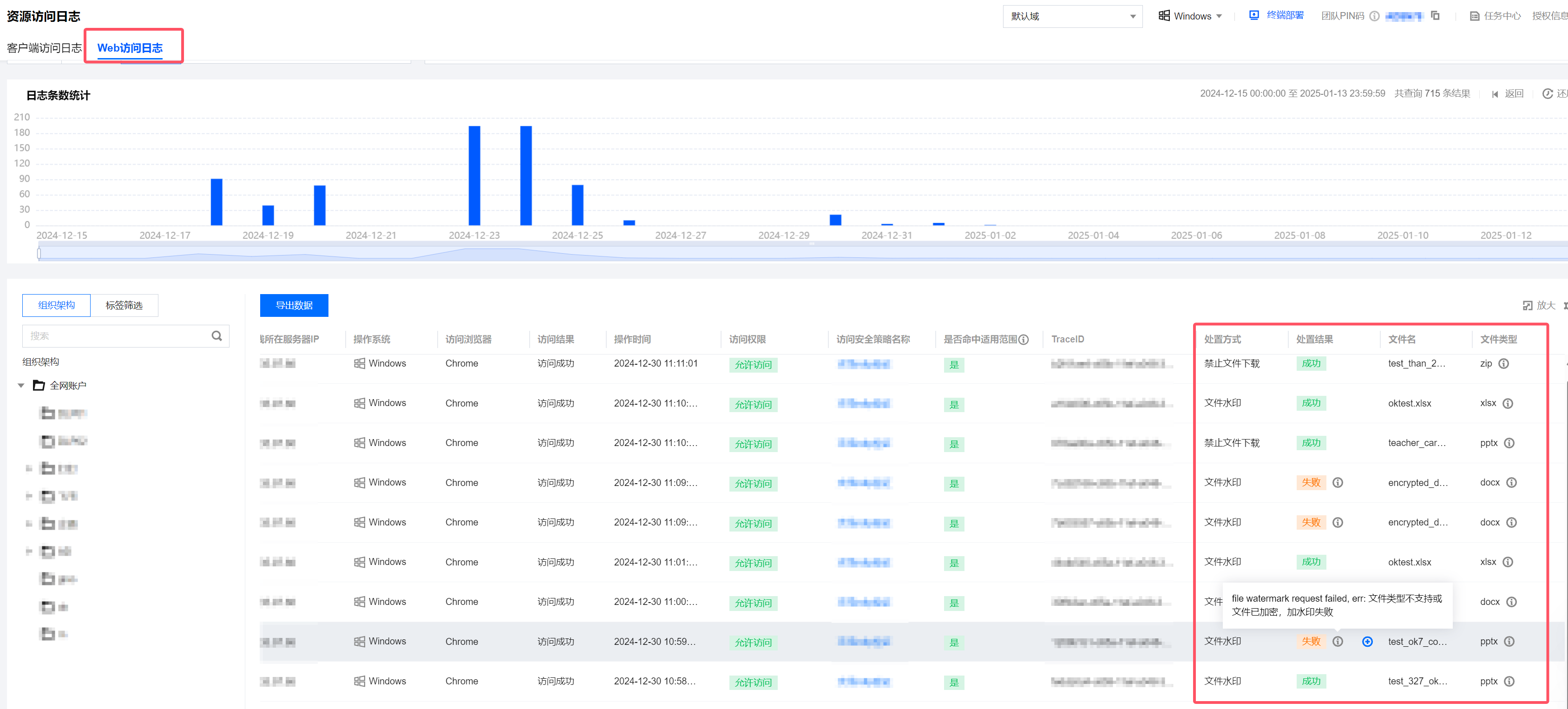Click the 终端部署 monitor icon
The height and width of the screenshot is (709, 1568).
pyautogui.click(x=1254, y=15)
